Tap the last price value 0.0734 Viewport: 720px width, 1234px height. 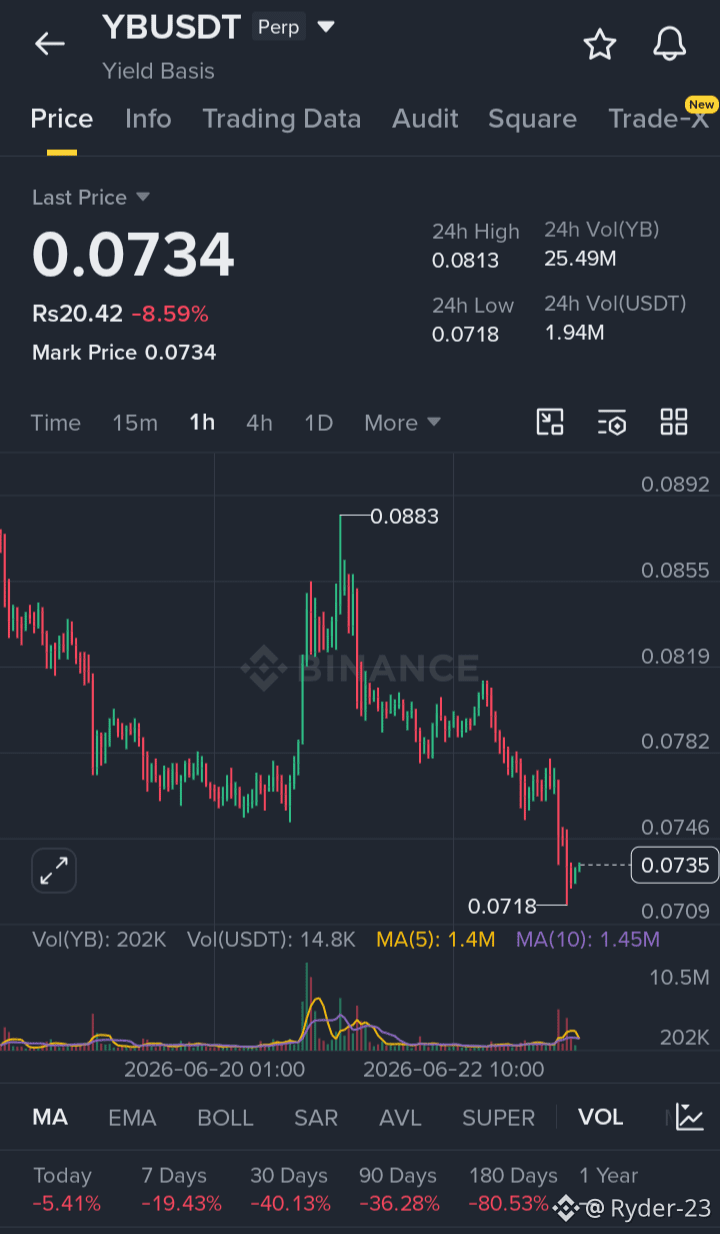coord(133,255)
